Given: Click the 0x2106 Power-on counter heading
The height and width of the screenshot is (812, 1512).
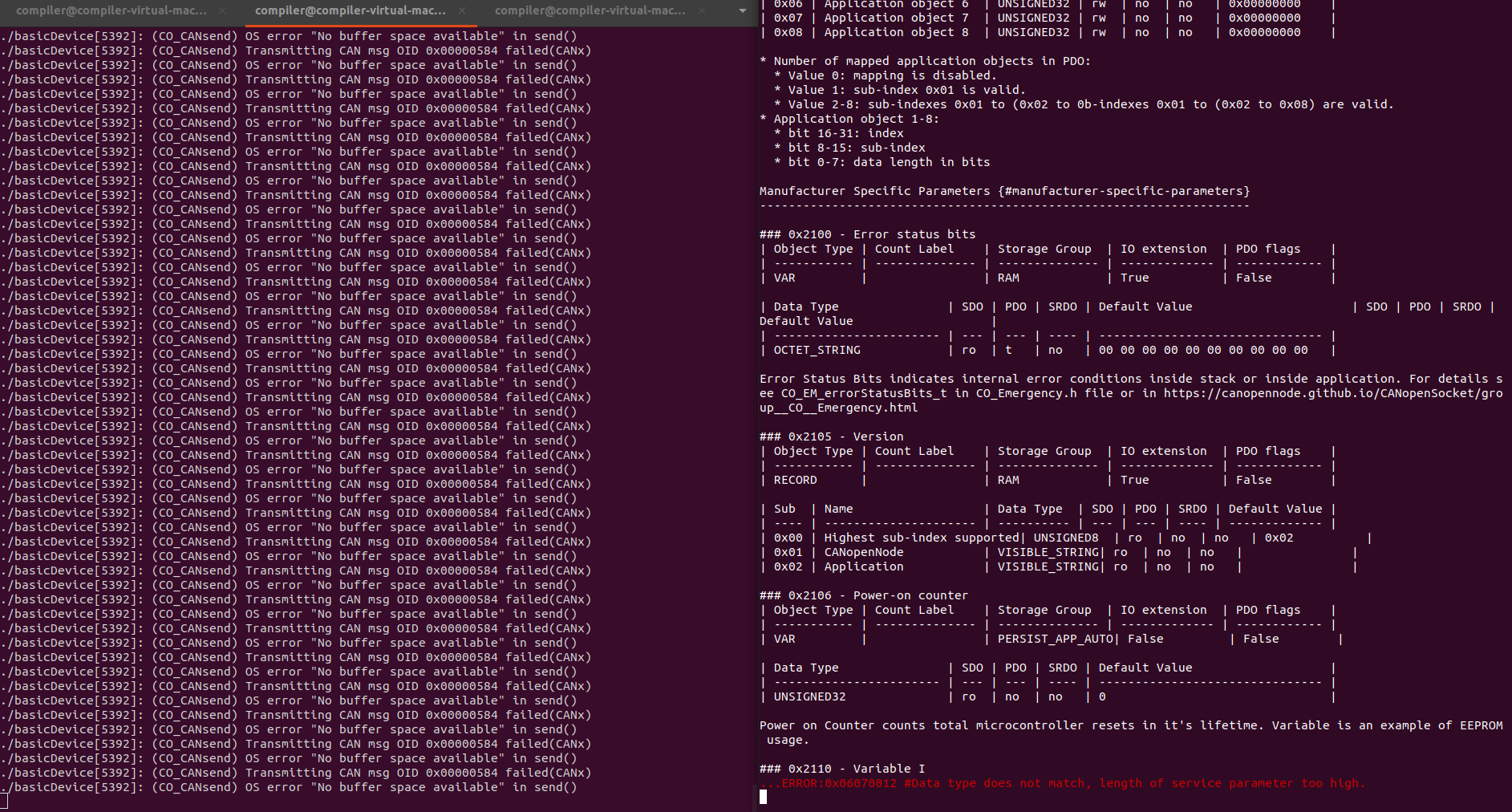Looking at the screenshot, I should (862, 595).
